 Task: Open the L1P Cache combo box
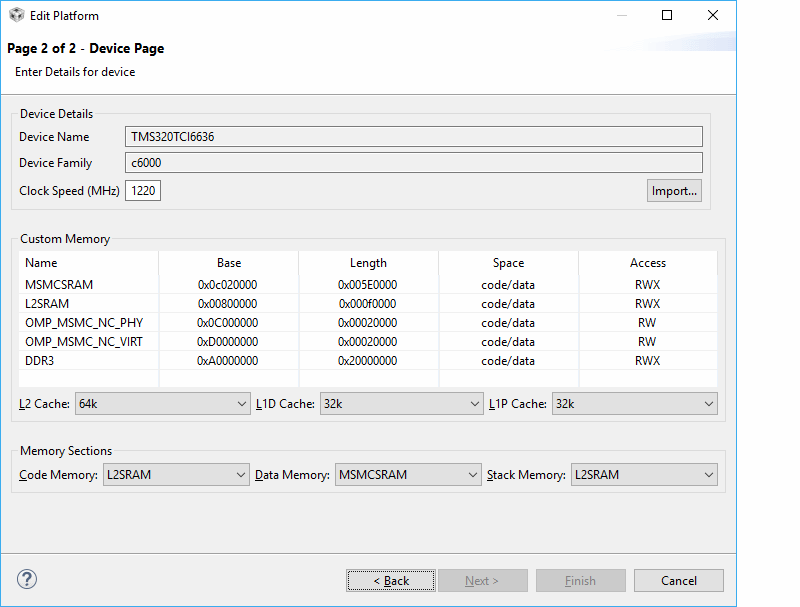coord(634,404)
